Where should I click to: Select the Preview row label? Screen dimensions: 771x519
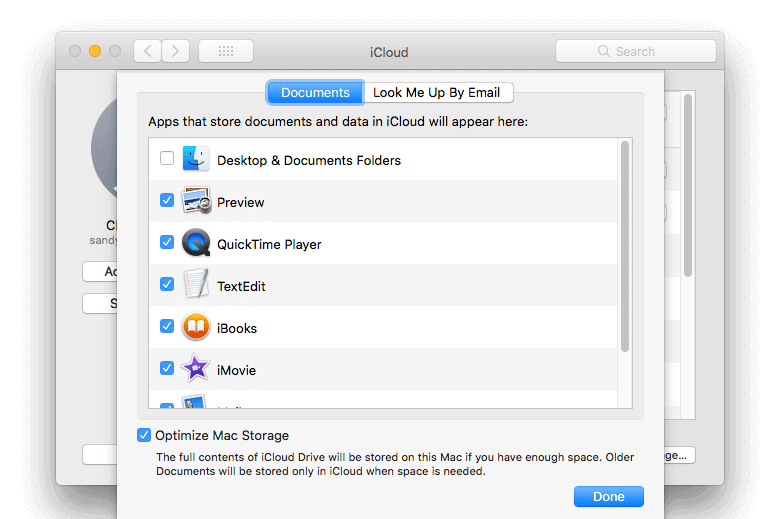[240, 202]
